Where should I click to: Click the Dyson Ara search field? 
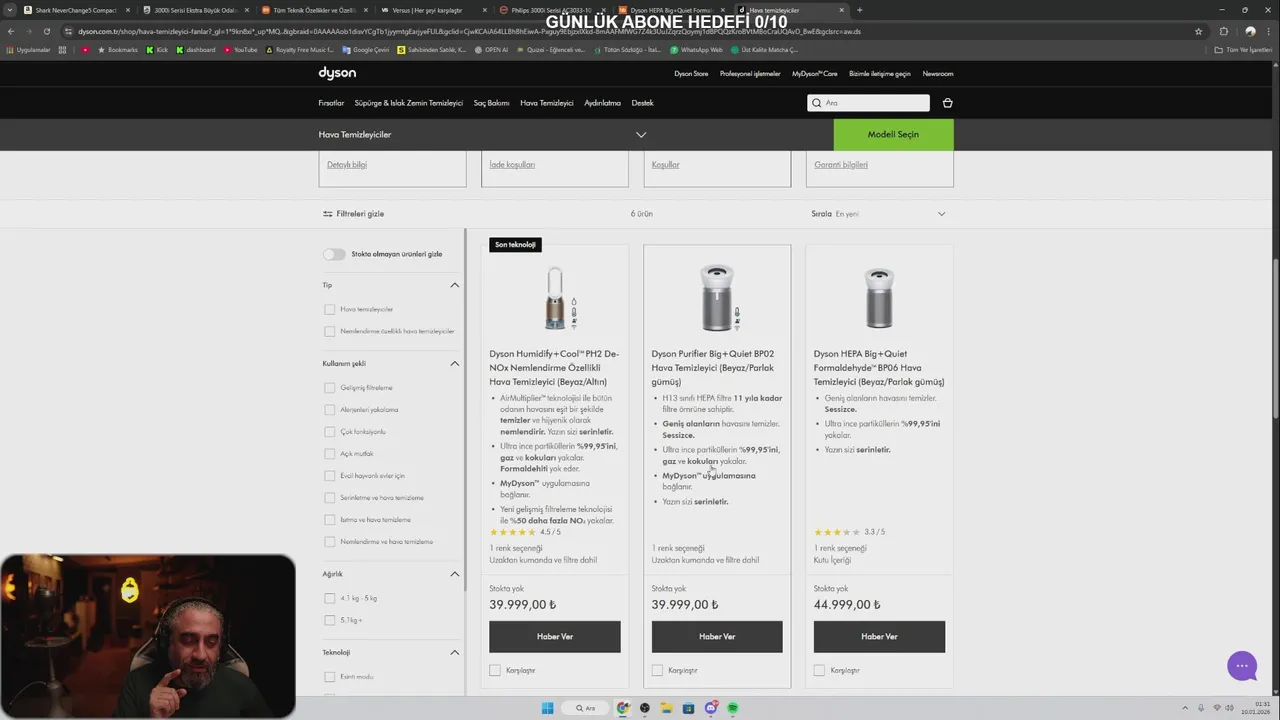868,103
